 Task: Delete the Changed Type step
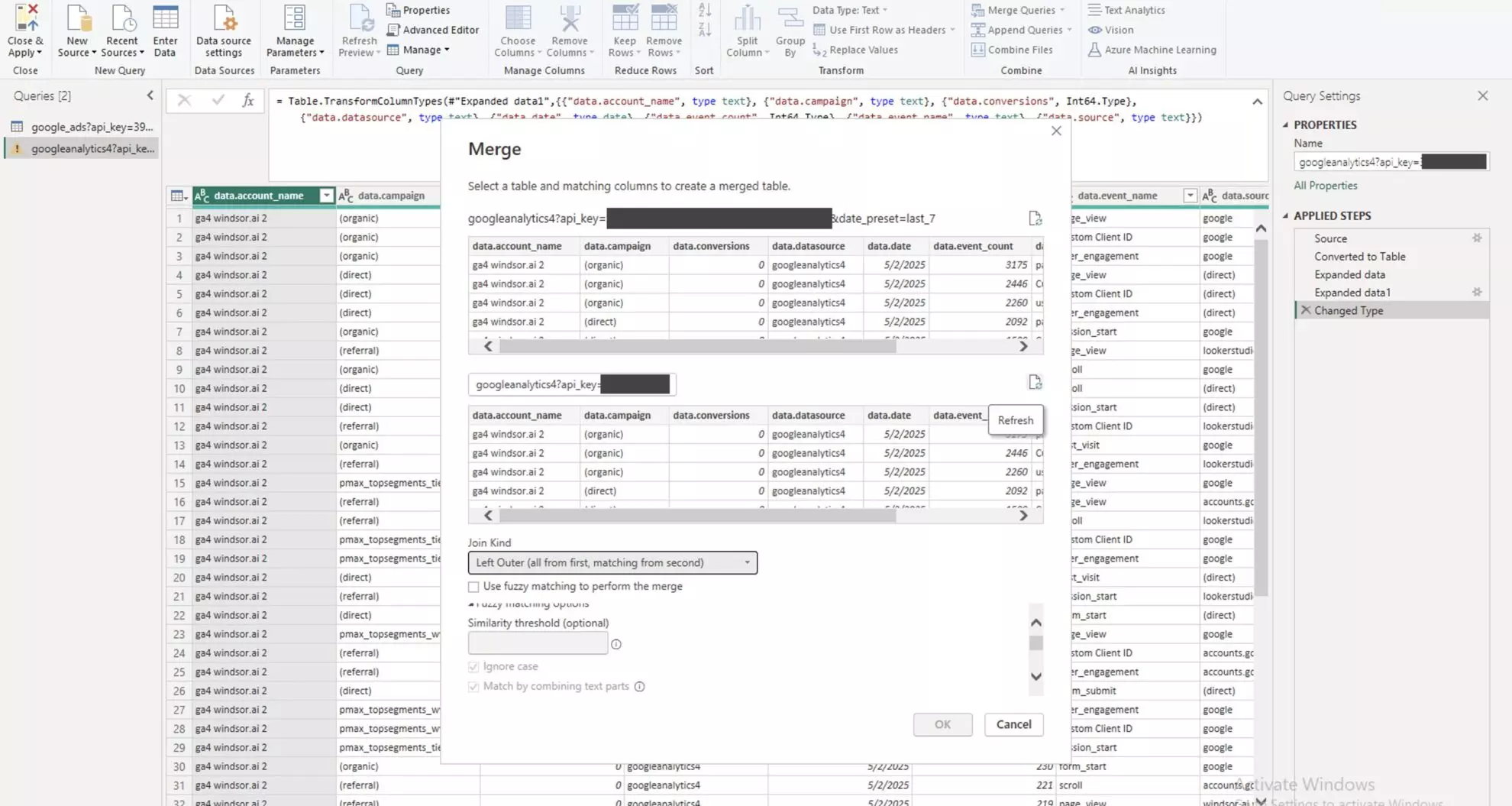pyautogui.click(x=1306, y=310)
